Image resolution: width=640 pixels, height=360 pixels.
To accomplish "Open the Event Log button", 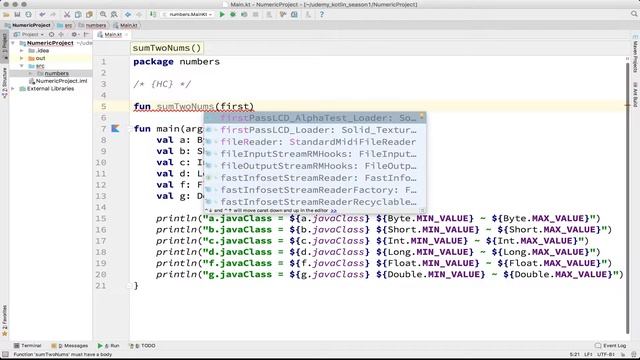I will pyautogui.click(x=611, y=346).
